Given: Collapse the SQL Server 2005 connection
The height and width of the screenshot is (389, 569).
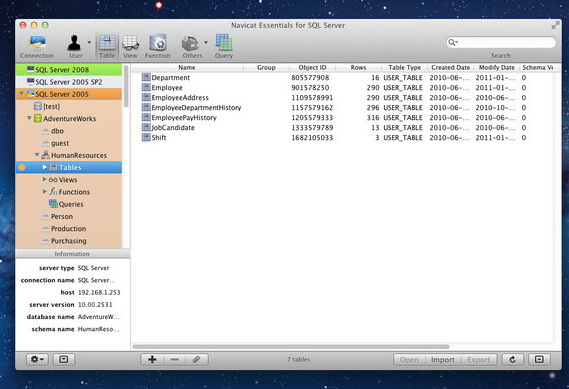Looking at the screenshot, I should pos(22,94).
